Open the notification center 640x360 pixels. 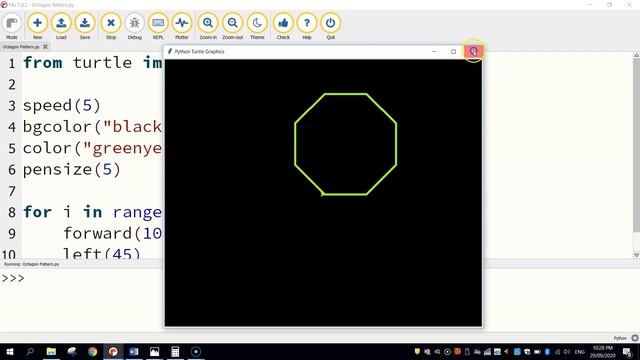point(627,351)
